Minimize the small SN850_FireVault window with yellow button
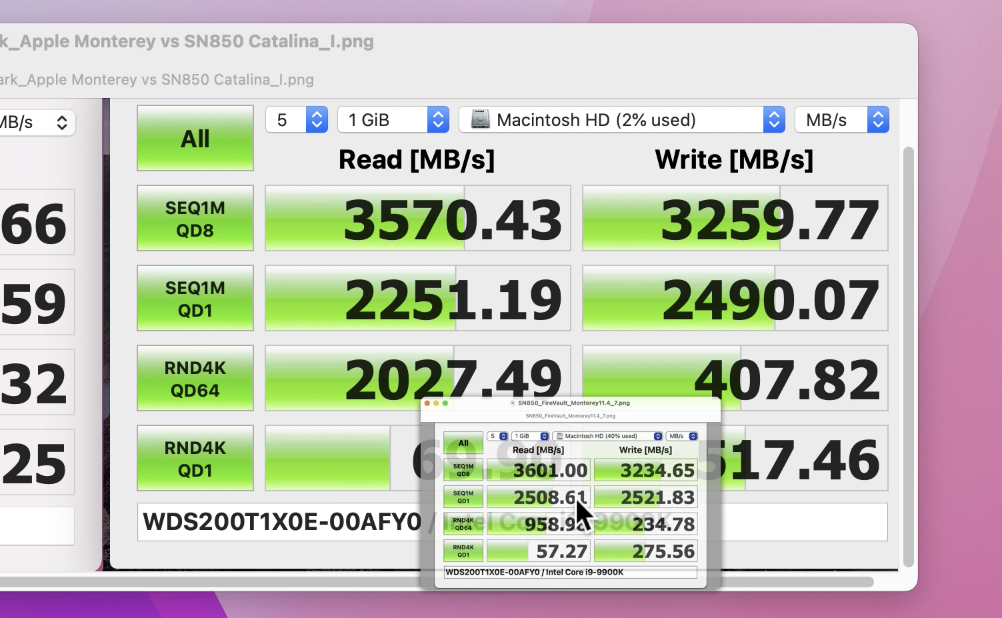The height and width of the screenshot is (618, 1002). tap(436, 403)
